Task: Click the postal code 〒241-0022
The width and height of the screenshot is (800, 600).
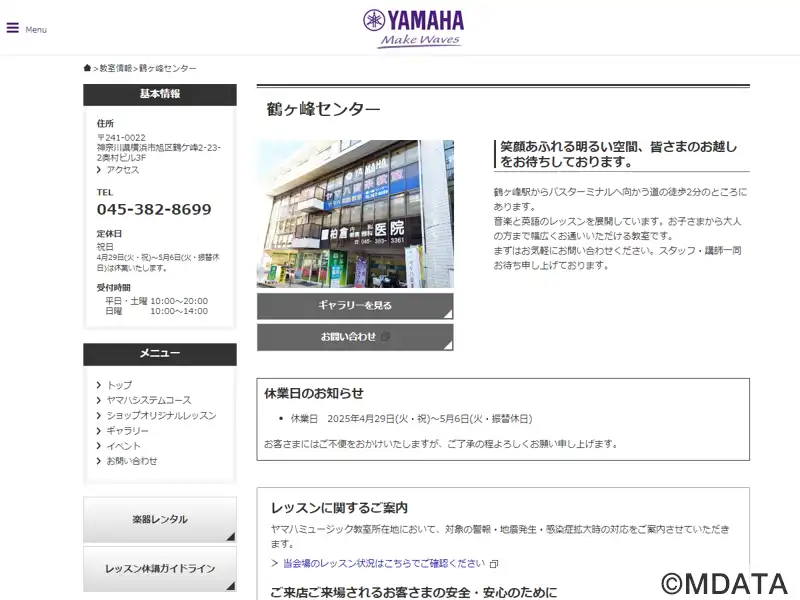Action: tap(121, 138)
